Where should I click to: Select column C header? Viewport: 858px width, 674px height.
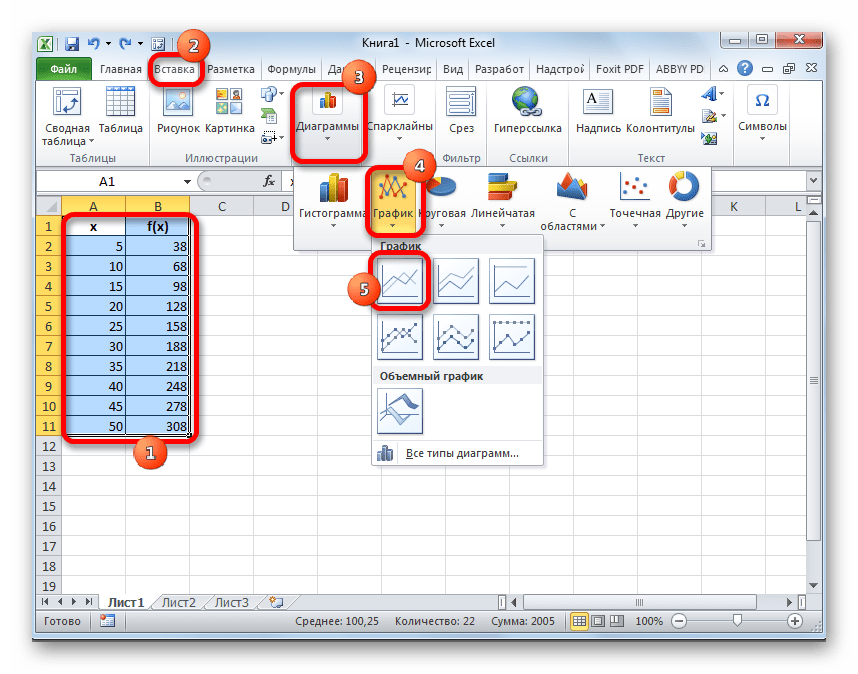[222, 206]
